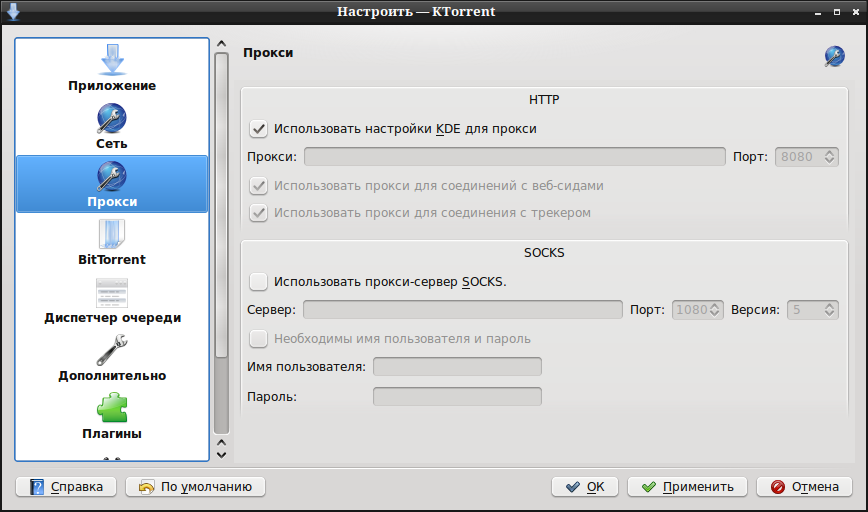Open the Дополнительно settings page
This screenshot has height=512, width=868.
[112, 358]
